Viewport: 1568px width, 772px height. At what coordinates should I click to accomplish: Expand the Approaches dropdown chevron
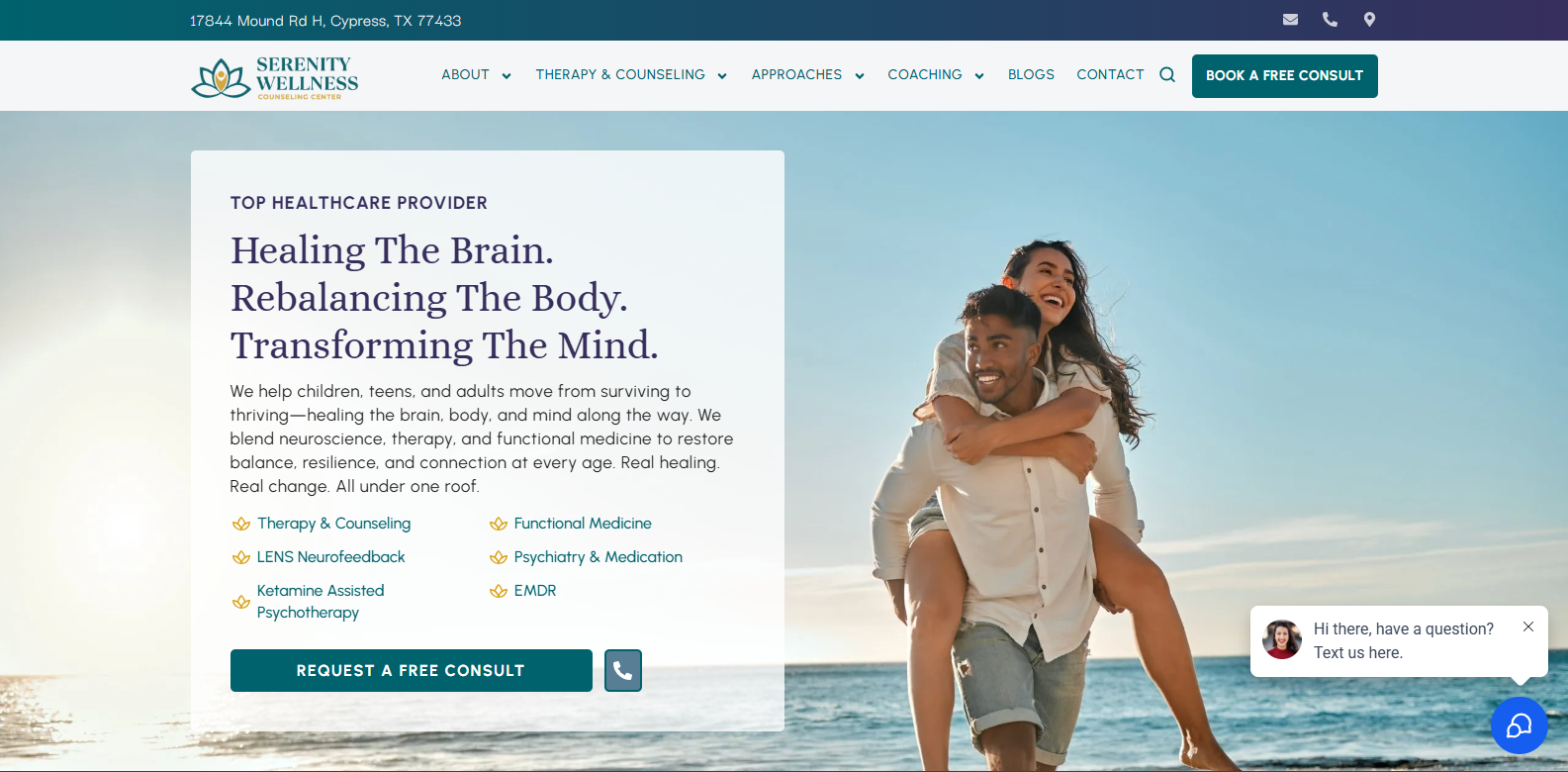860,76
